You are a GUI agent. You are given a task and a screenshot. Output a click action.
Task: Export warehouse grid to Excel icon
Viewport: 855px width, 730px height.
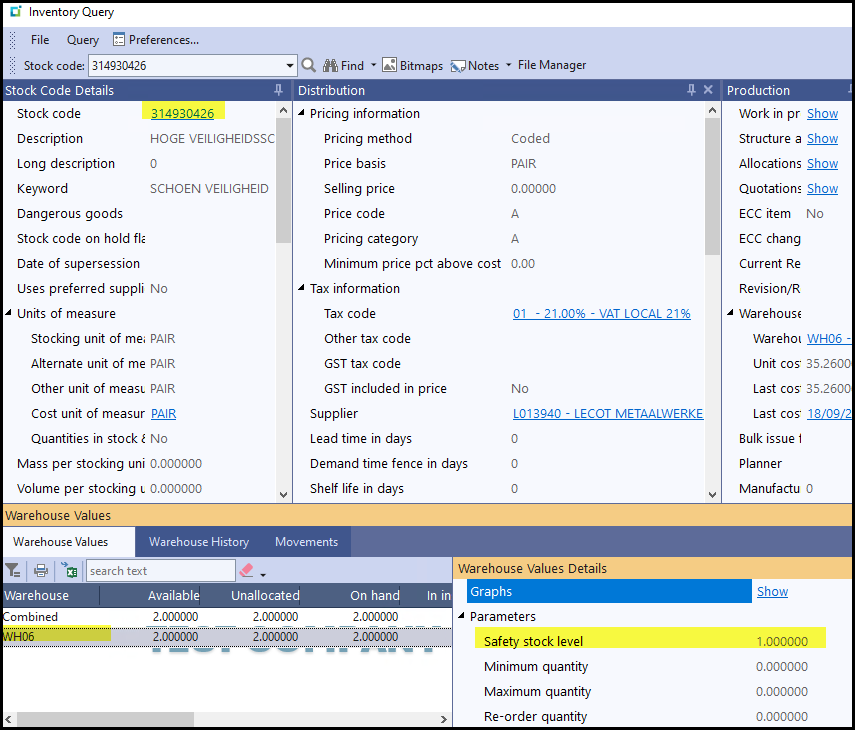point(69,571)
